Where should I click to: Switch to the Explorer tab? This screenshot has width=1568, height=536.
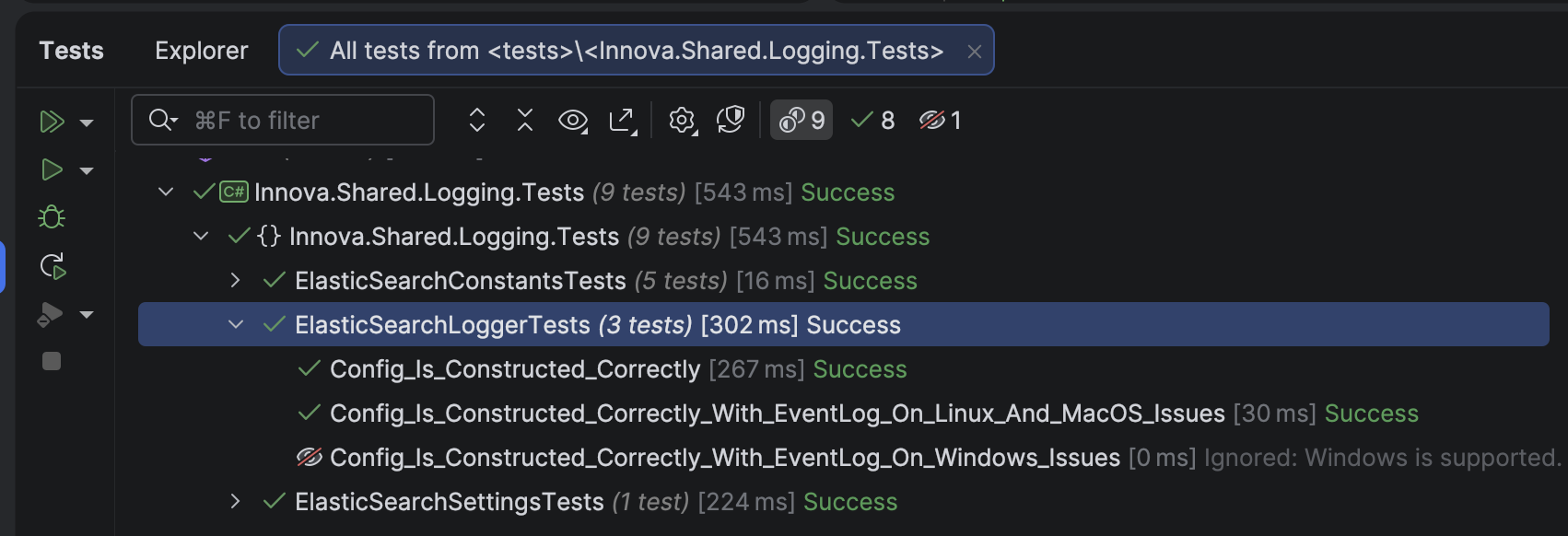pos(202,51)
